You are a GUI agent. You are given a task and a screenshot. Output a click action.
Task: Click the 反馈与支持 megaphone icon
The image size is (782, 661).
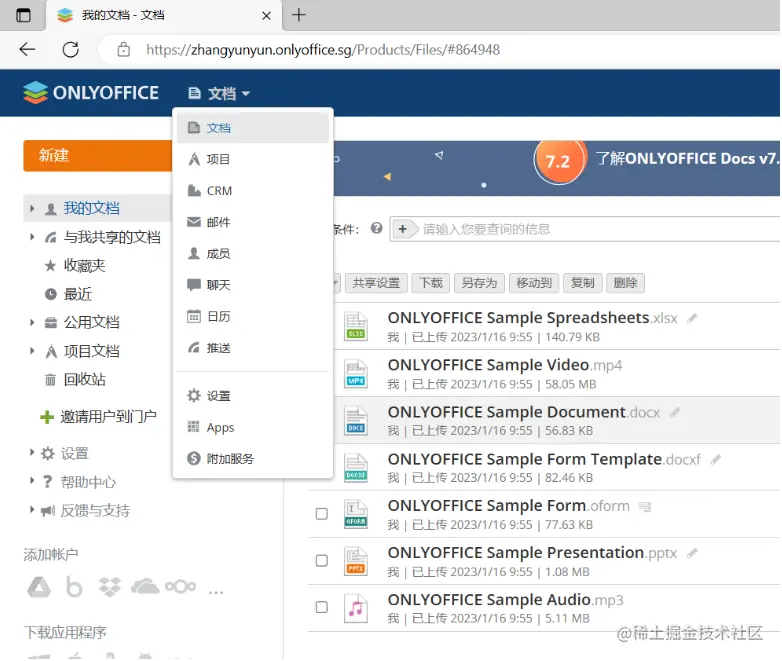click(x=48, y=510)
